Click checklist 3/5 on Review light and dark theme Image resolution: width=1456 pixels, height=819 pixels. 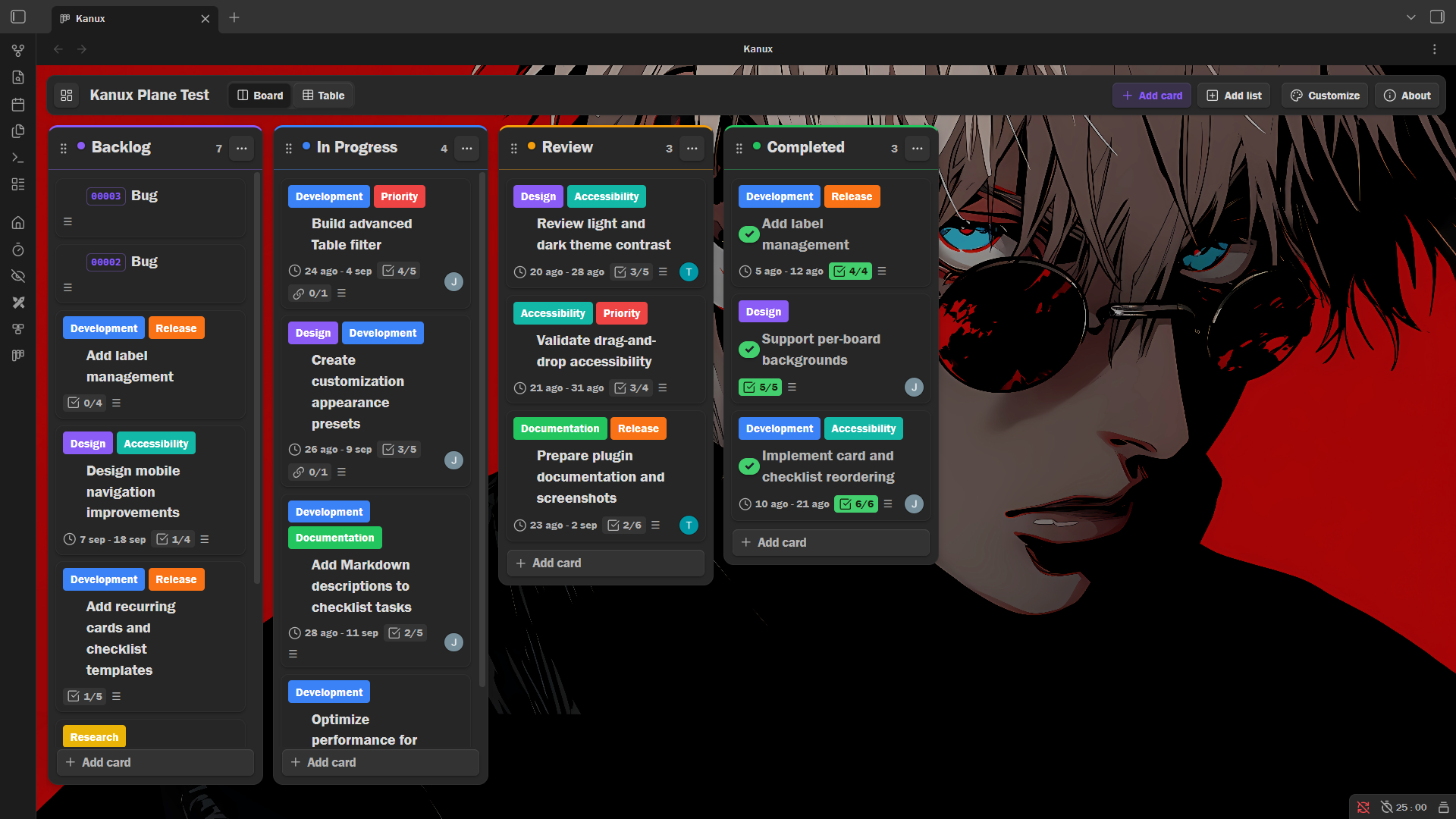(632, 272)
